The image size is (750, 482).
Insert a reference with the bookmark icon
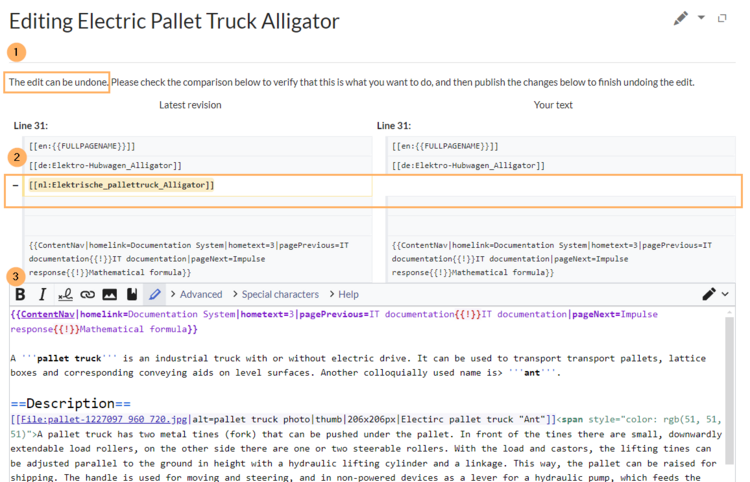click(x=132, y=295)
